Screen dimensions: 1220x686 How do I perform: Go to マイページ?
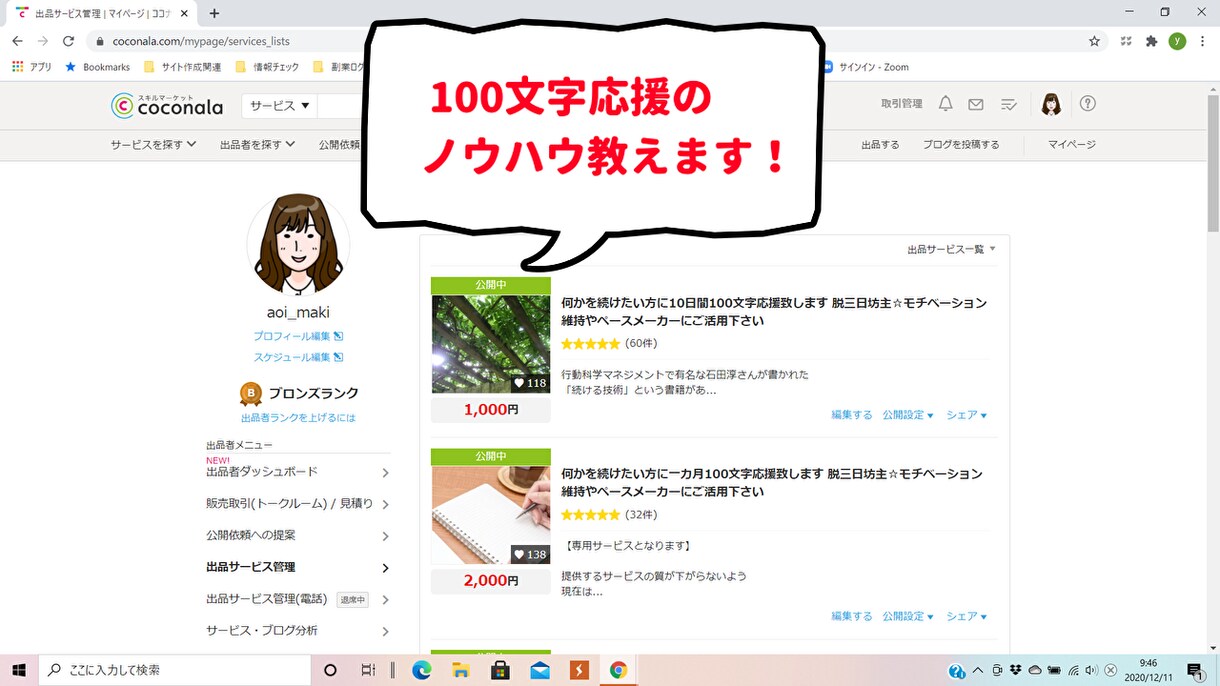(x=1072, y=144)
